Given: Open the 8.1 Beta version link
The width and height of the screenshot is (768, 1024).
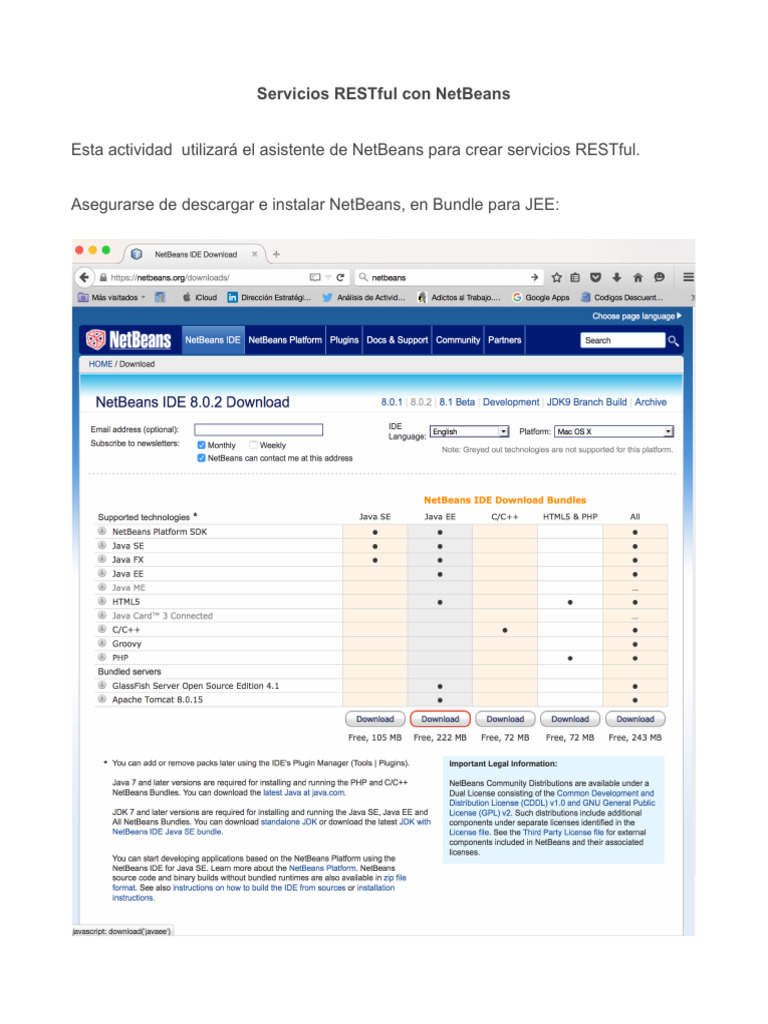Looking at the screenshot, I should [x=457, y=402].
